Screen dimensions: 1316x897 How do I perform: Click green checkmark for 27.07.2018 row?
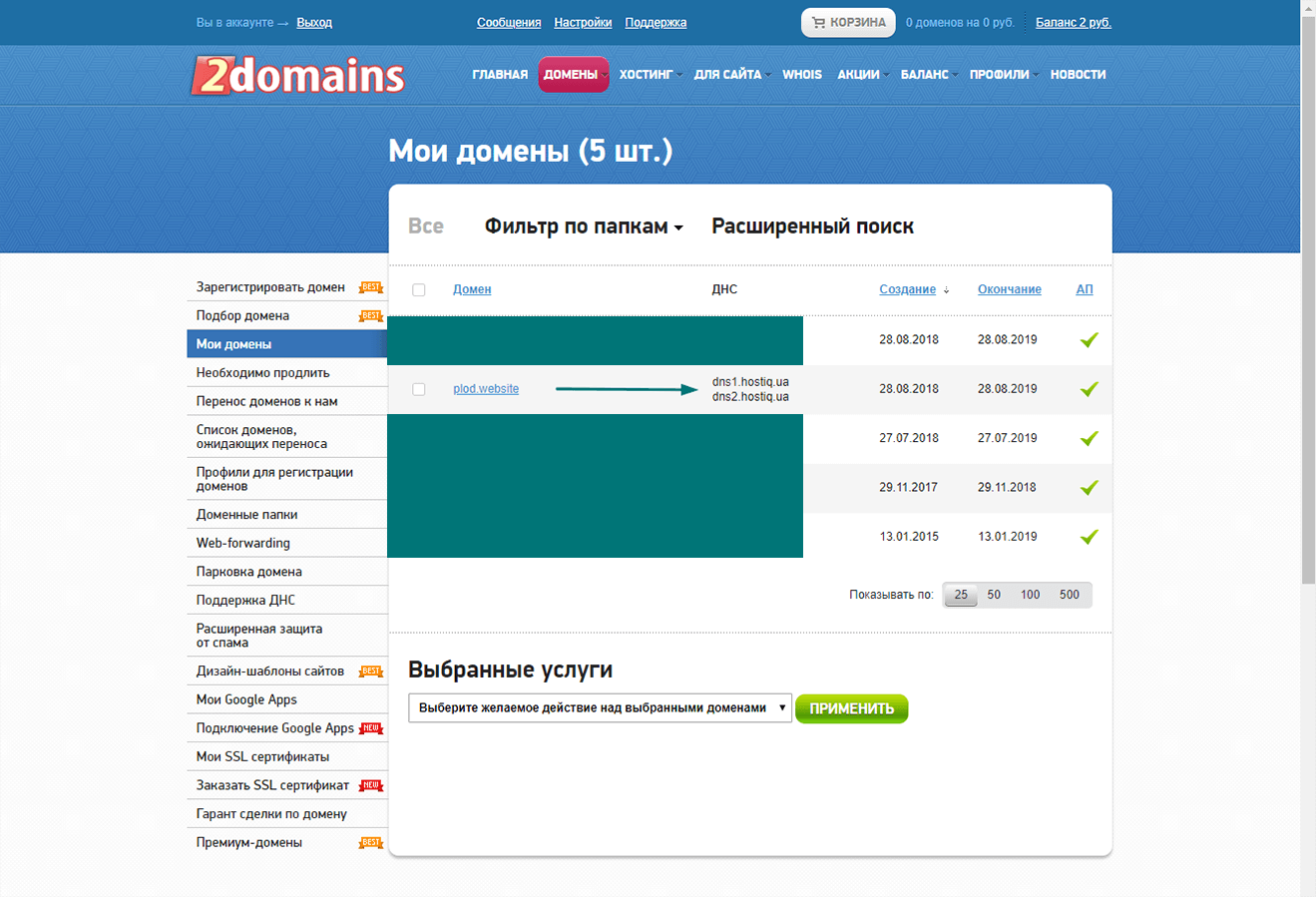1089,438
